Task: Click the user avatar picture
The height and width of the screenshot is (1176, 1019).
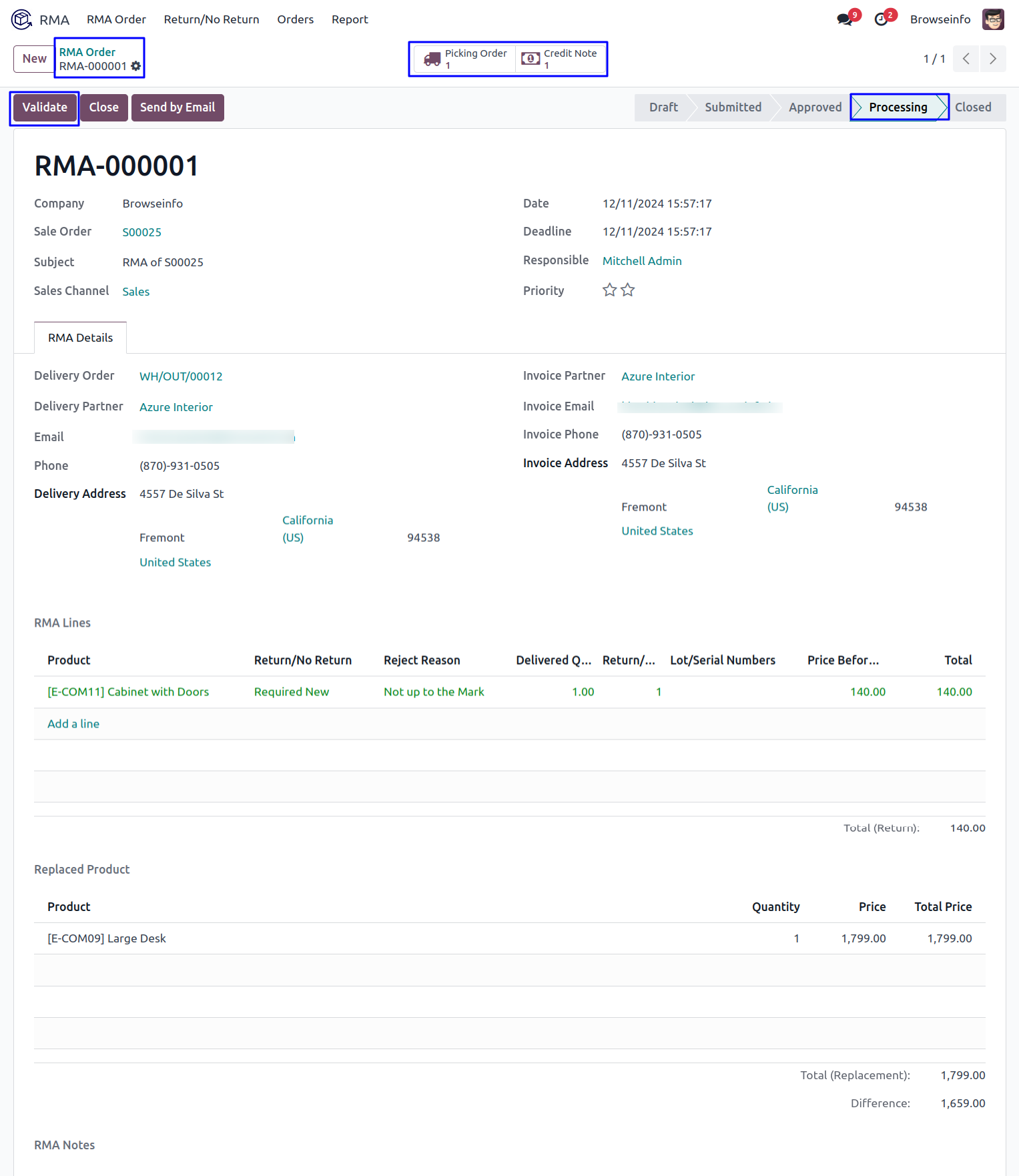Action: point(993,19)
